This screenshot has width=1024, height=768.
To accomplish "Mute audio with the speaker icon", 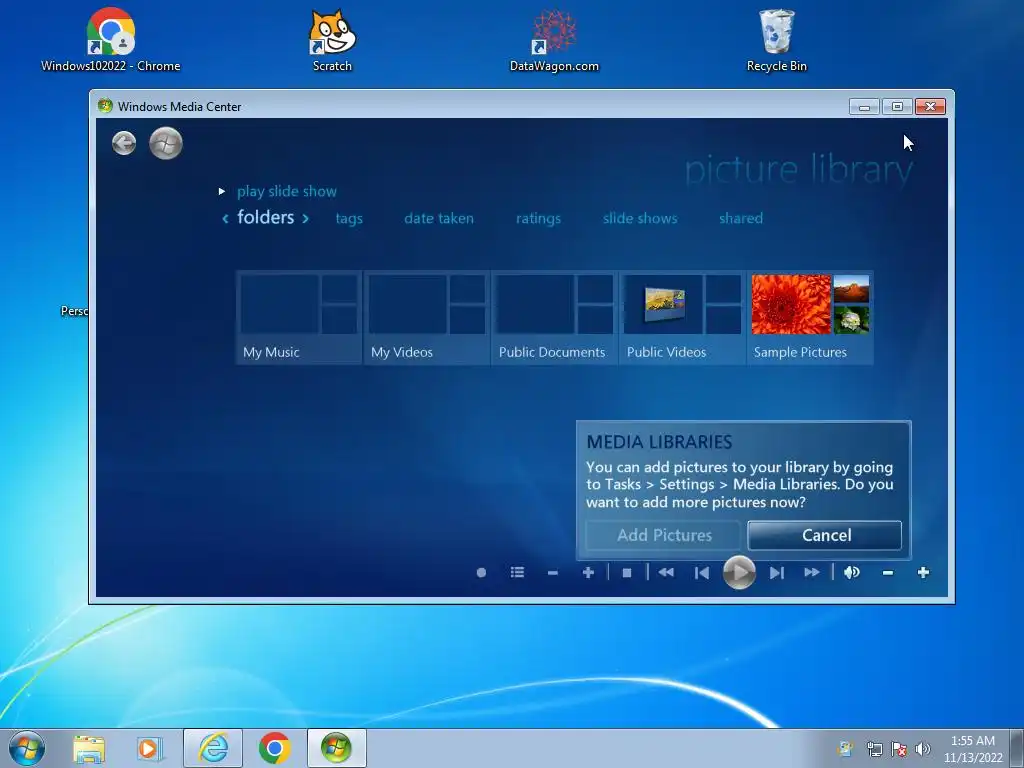I will coord(852,573).
